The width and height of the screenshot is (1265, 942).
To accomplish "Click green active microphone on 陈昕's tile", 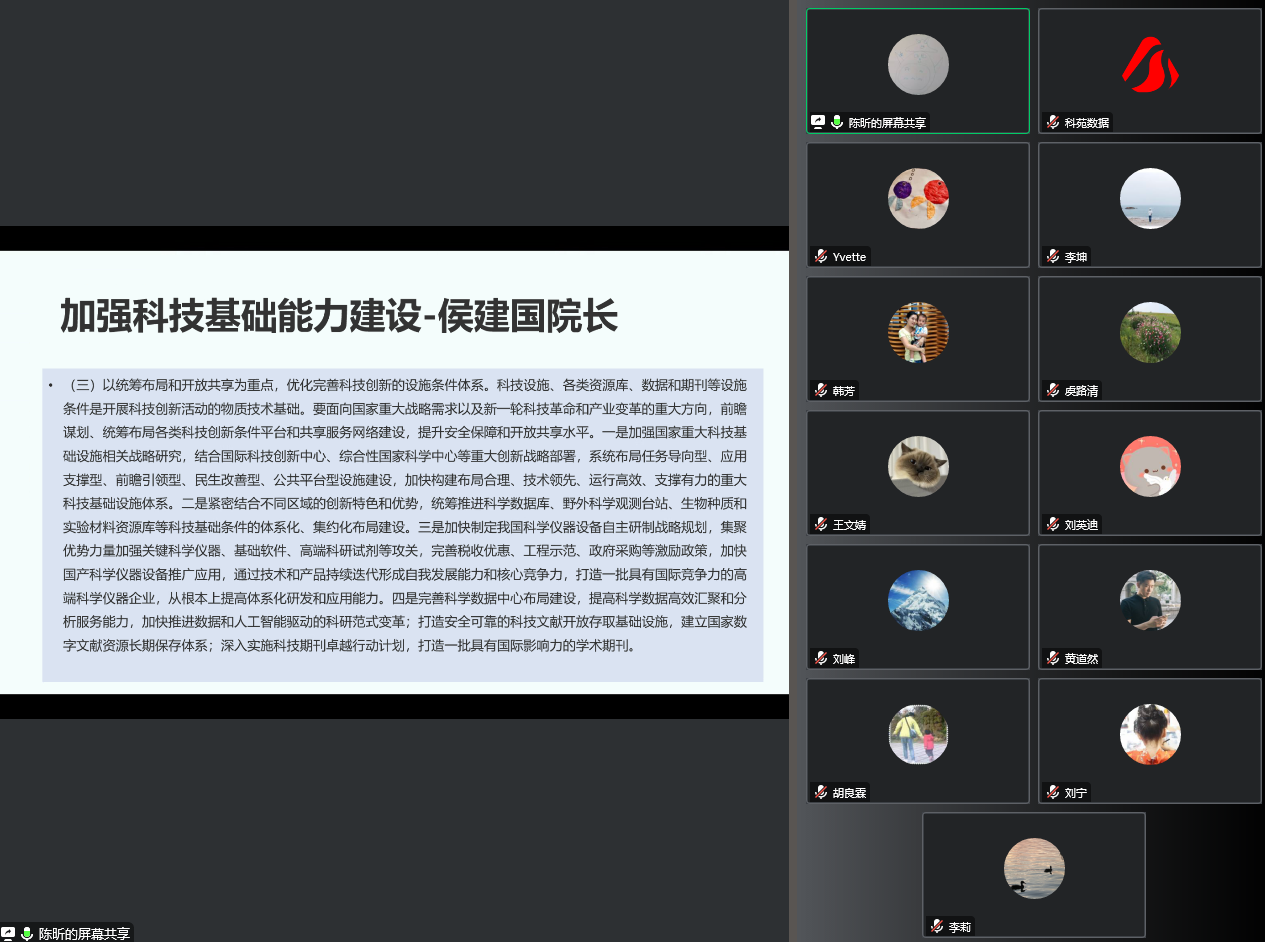I will point(837,122).
